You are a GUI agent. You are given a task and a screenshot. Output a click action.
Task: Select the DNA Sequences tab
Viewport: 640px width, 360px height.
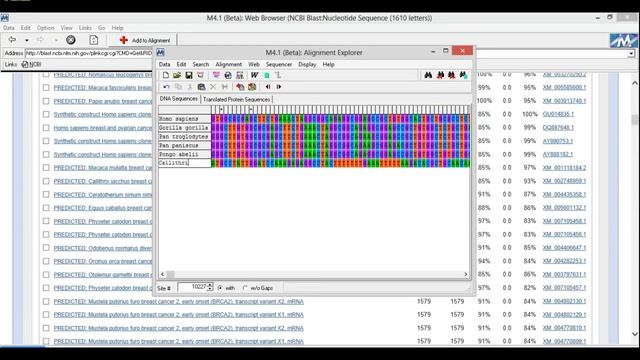tap(178, 99)
